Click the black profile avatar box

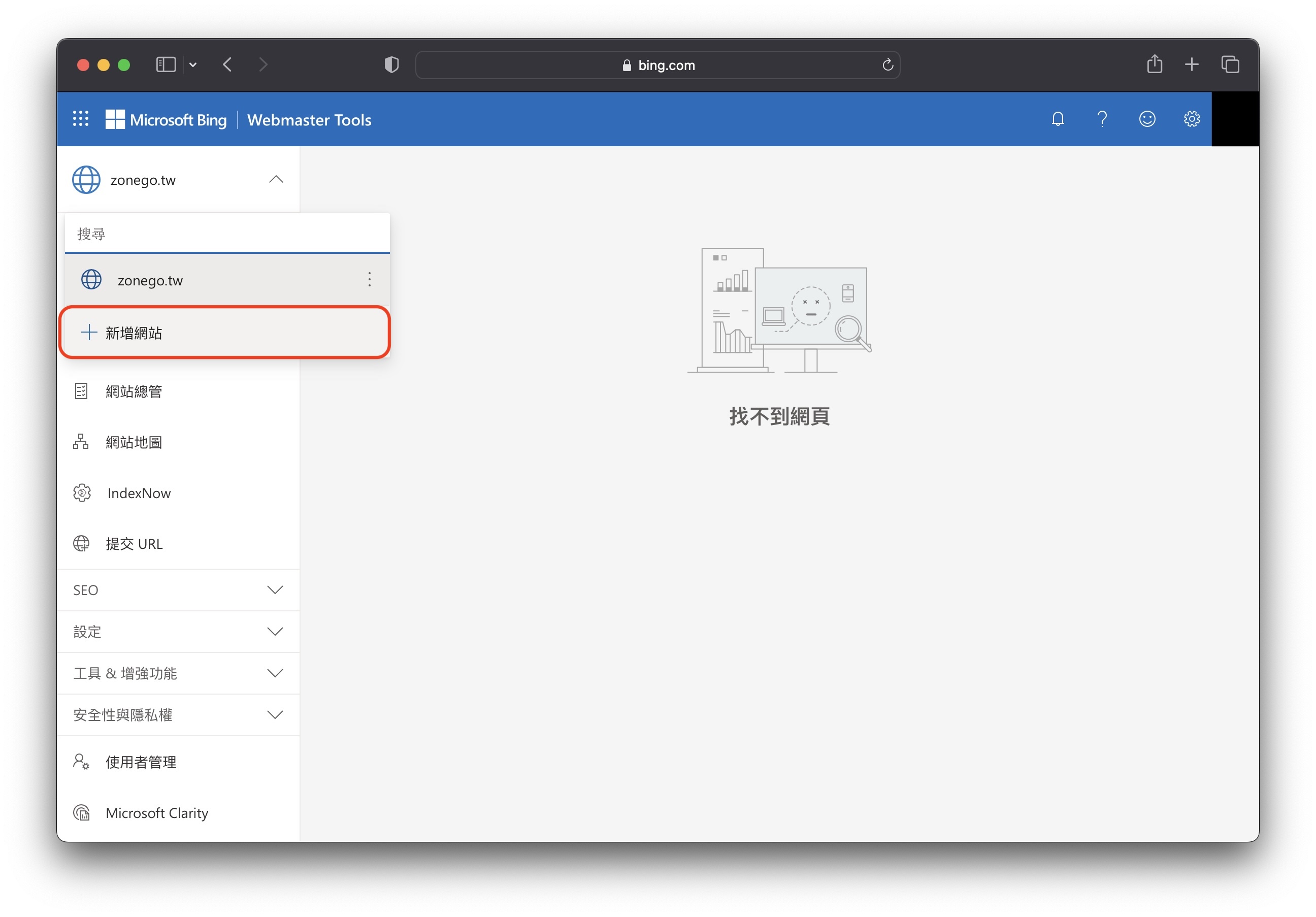pyautogui.click(x=1235, y=119)
